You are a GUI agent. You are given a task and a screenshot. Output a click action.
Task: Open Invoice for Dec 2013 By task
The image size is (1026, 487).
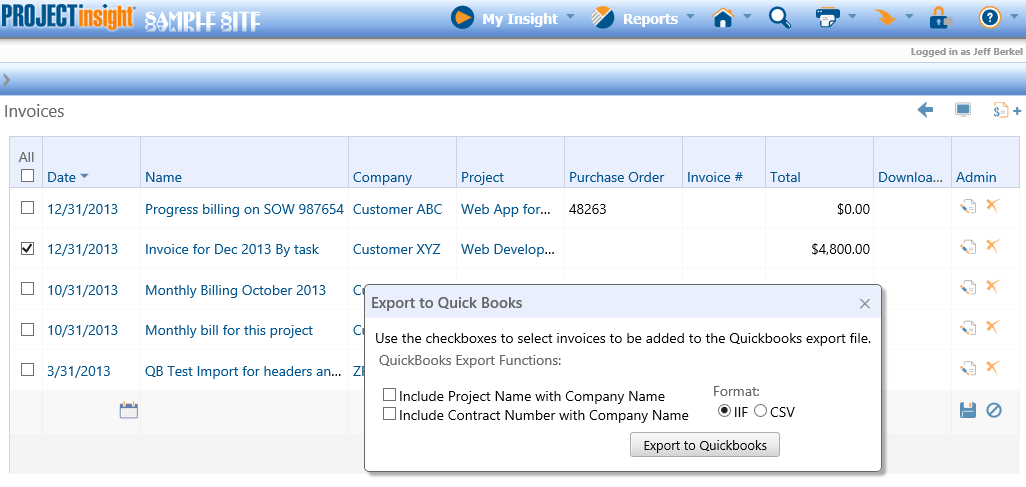232,249
